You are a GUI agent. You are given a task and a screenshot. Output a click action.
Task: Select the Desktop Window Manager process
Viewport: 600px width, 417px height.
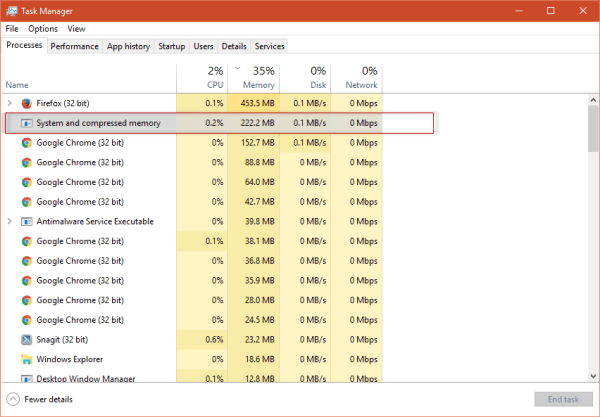(191, 378)
